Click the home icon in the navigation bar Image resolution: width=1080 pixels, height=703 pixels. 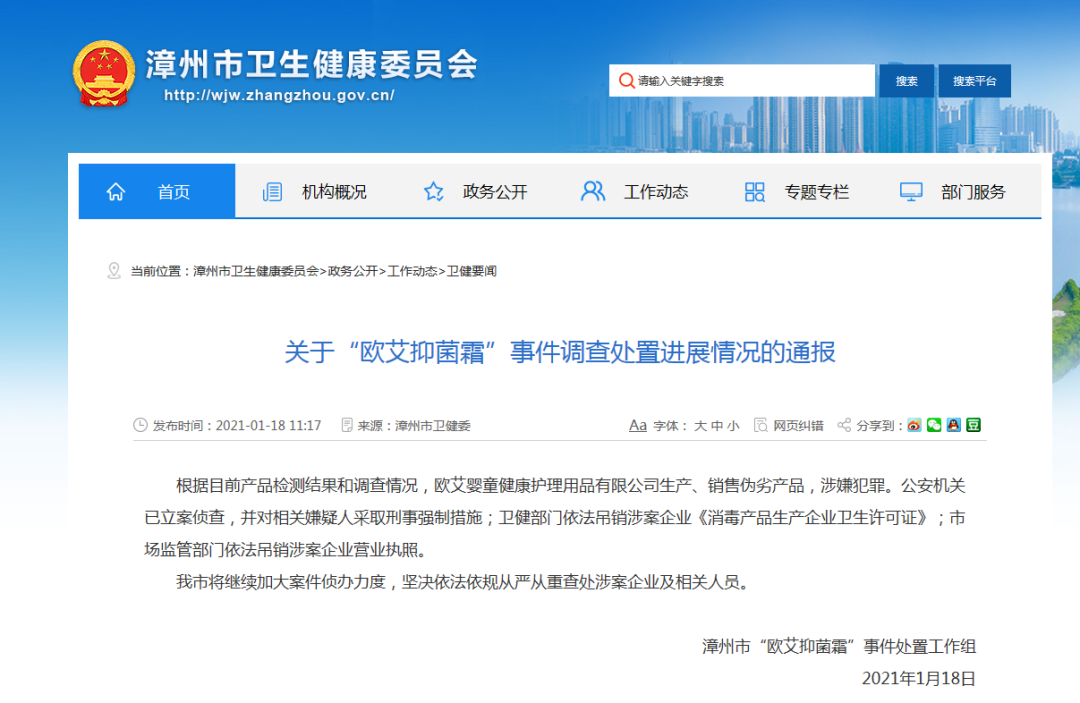[116, 191]
